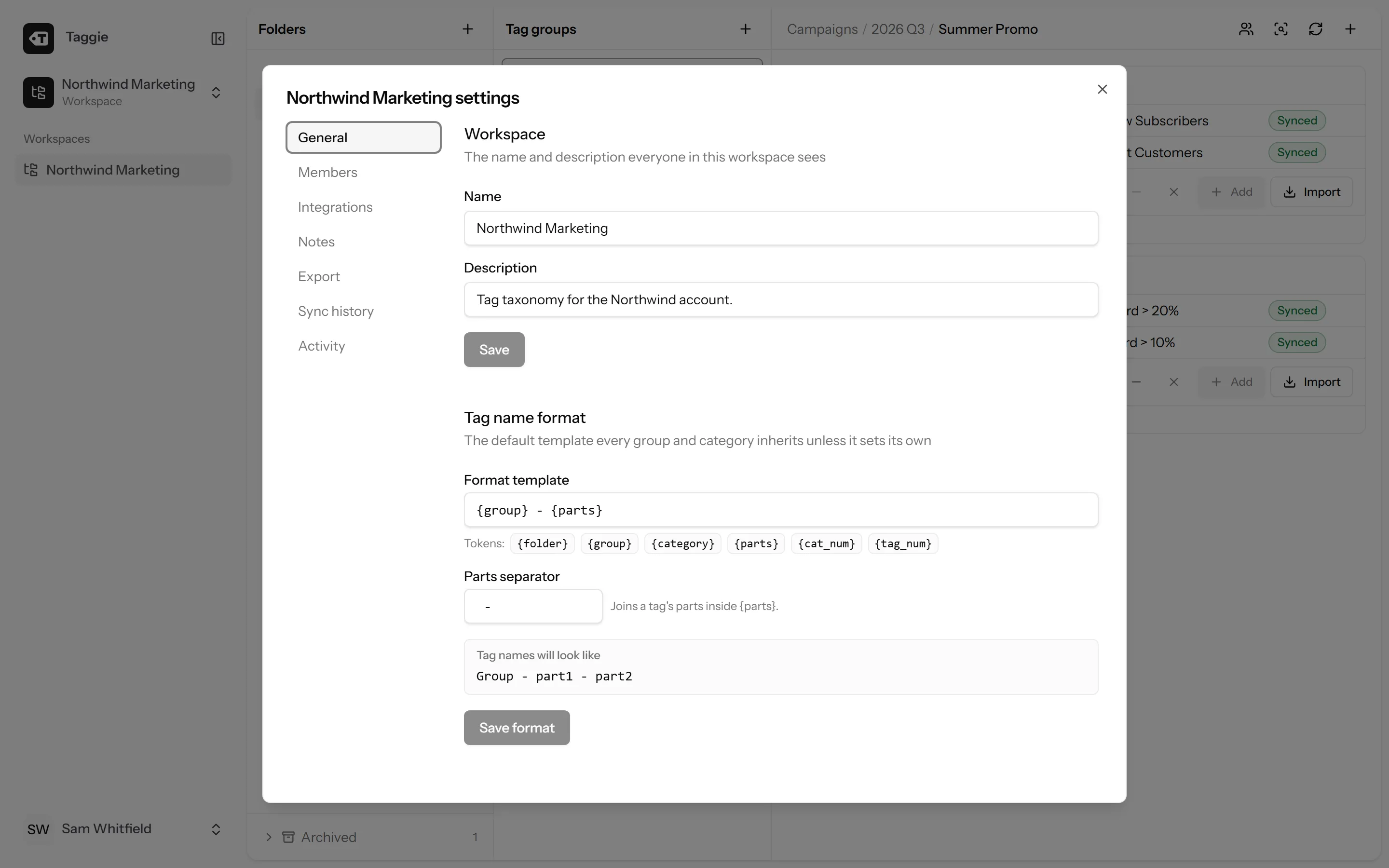
Task: Open Sam Whitfield user menu chevron
Action: point(216,829)
